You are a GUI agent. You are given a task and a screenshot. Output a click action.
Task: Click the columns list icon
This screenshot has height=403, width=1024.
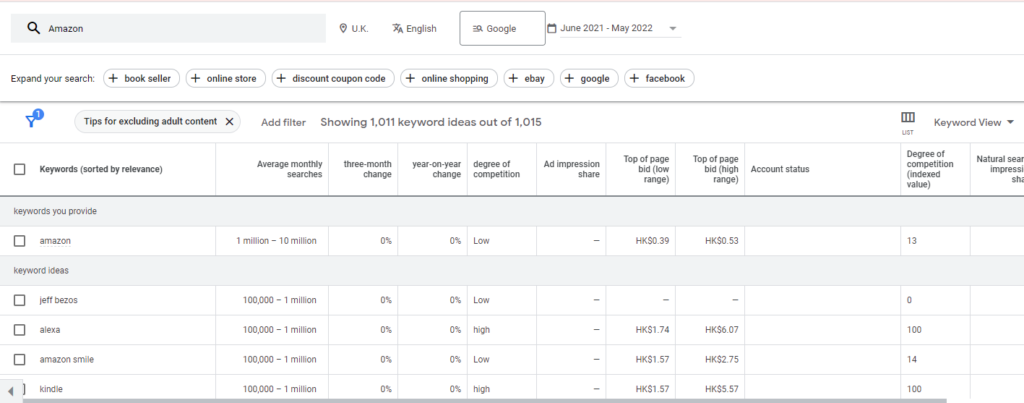[908, 118]
